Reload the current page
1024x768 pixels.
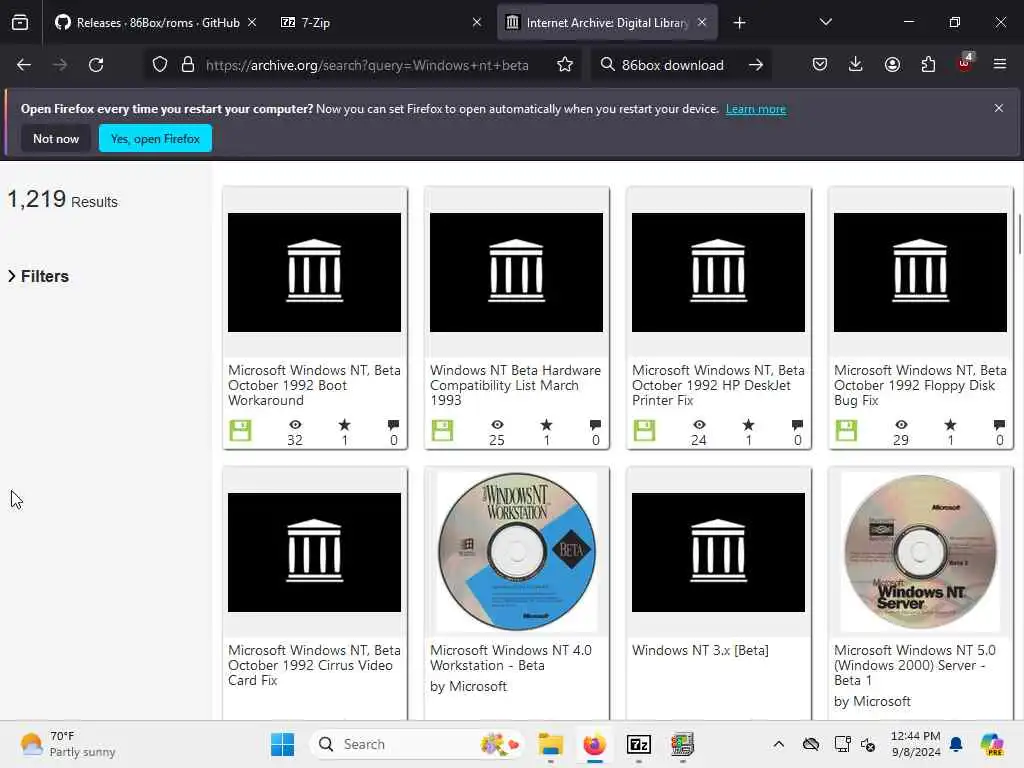coord(96,65)
